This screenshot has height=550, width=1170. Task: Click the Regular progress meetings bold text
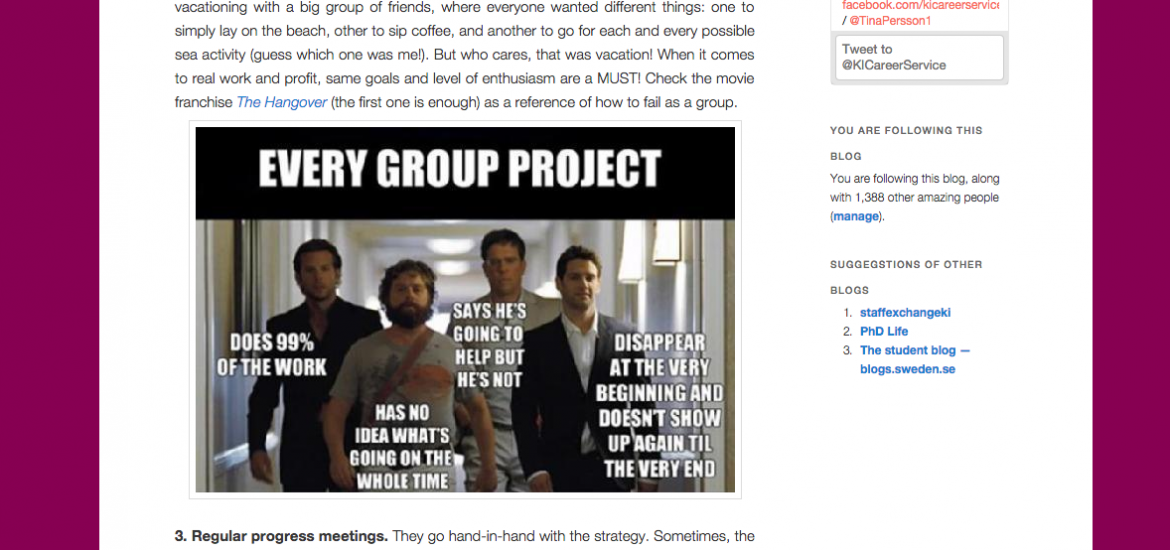click(x=281, y=536)
